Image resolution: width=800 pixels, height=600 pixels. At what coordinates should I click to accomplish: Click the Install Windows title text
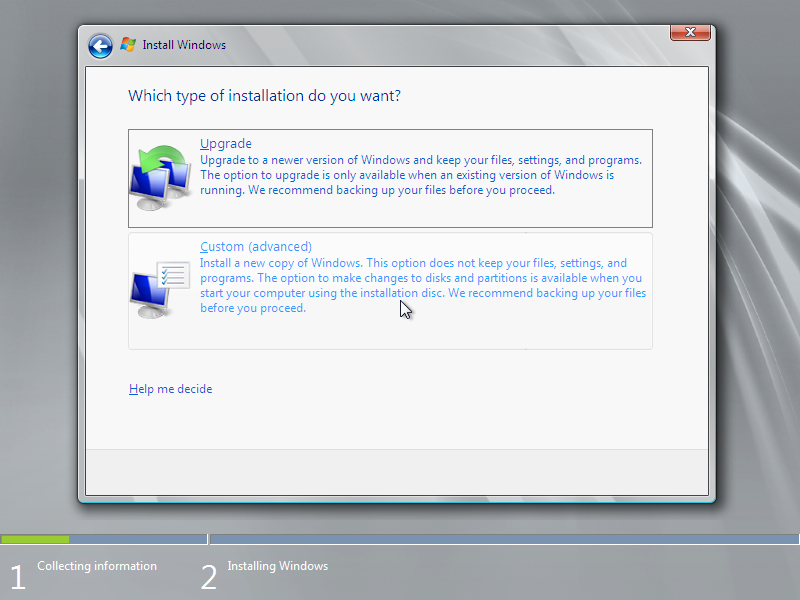click(x=185, y=44)
